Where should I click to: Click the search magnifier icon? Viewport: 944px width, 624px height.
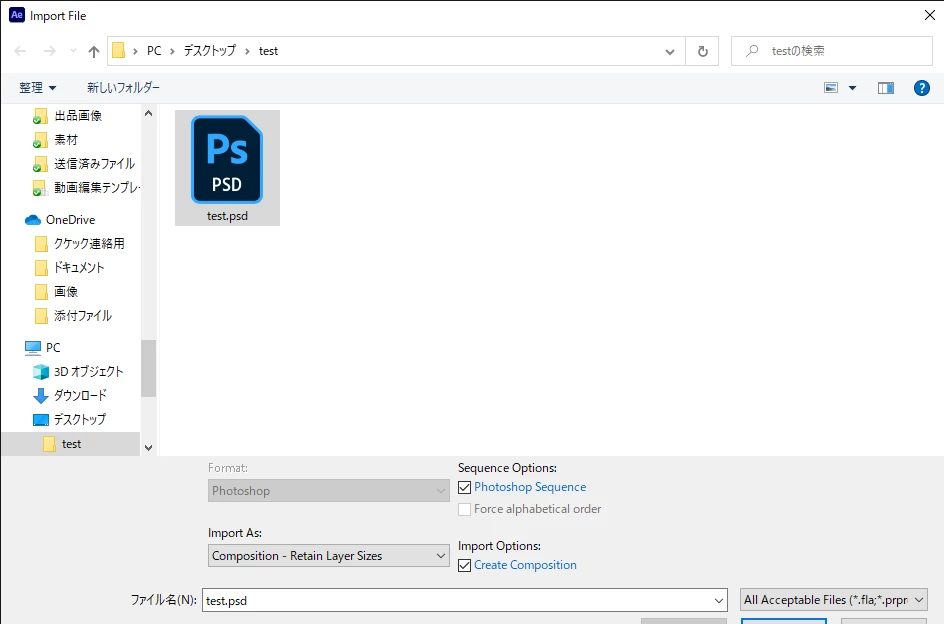click(x=752, y=51)
